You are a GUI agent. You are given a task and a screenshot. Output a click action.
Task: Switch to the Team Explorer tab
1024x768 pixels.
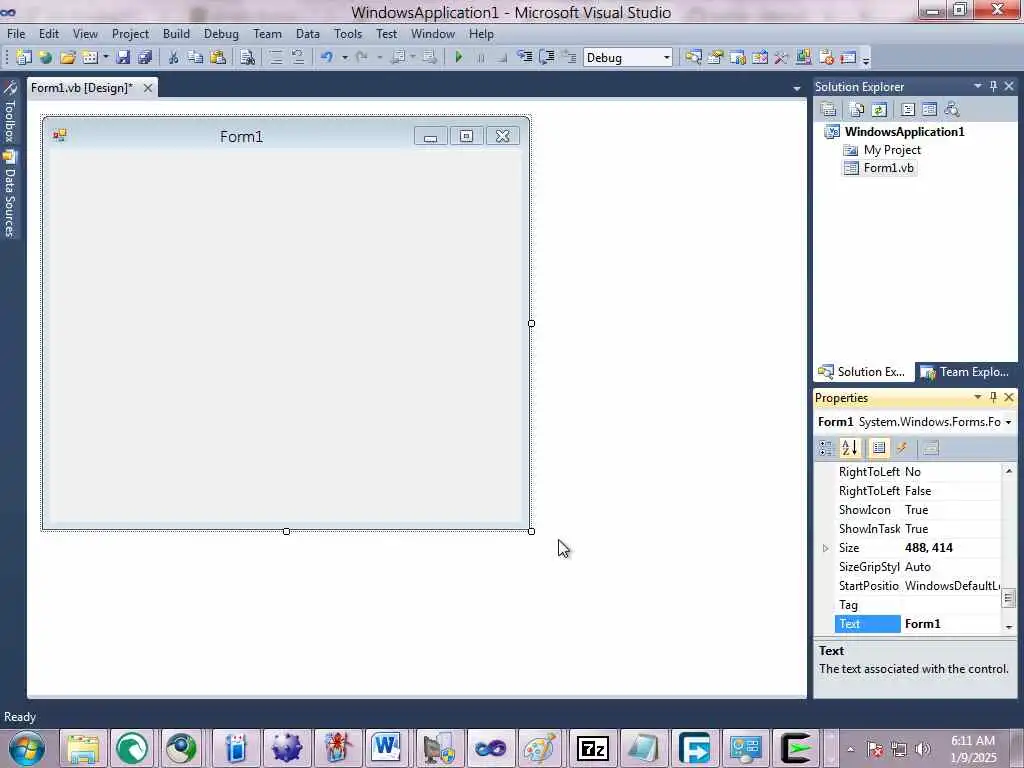point(965,372)
